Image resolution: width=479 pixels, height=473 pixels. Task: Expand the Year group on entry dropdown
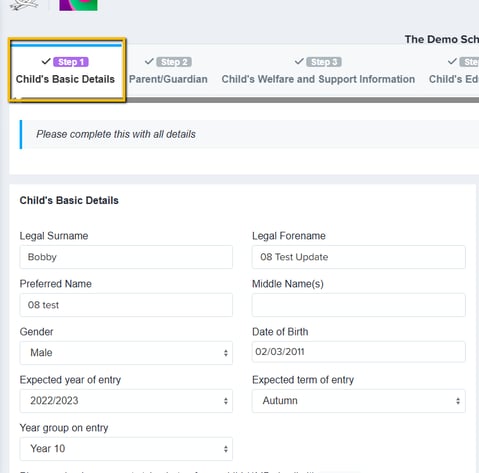126,449
